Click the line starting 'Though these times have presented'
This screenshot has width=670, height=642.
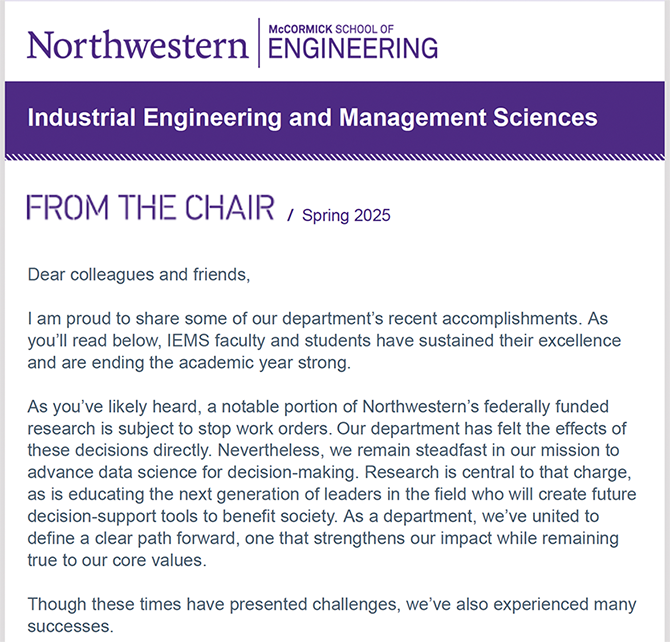330,604
